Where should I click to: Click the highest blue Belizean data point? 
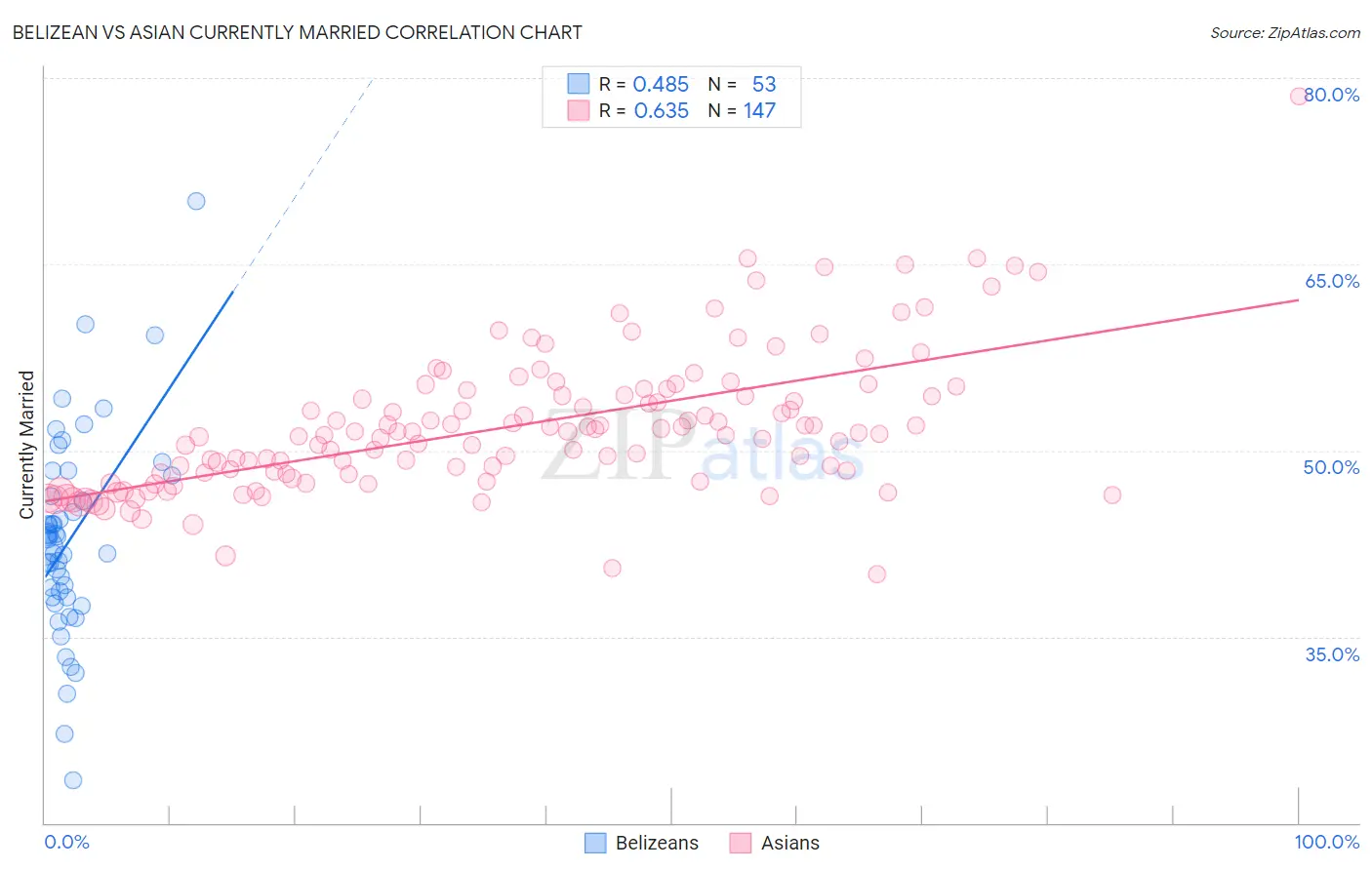196,201
